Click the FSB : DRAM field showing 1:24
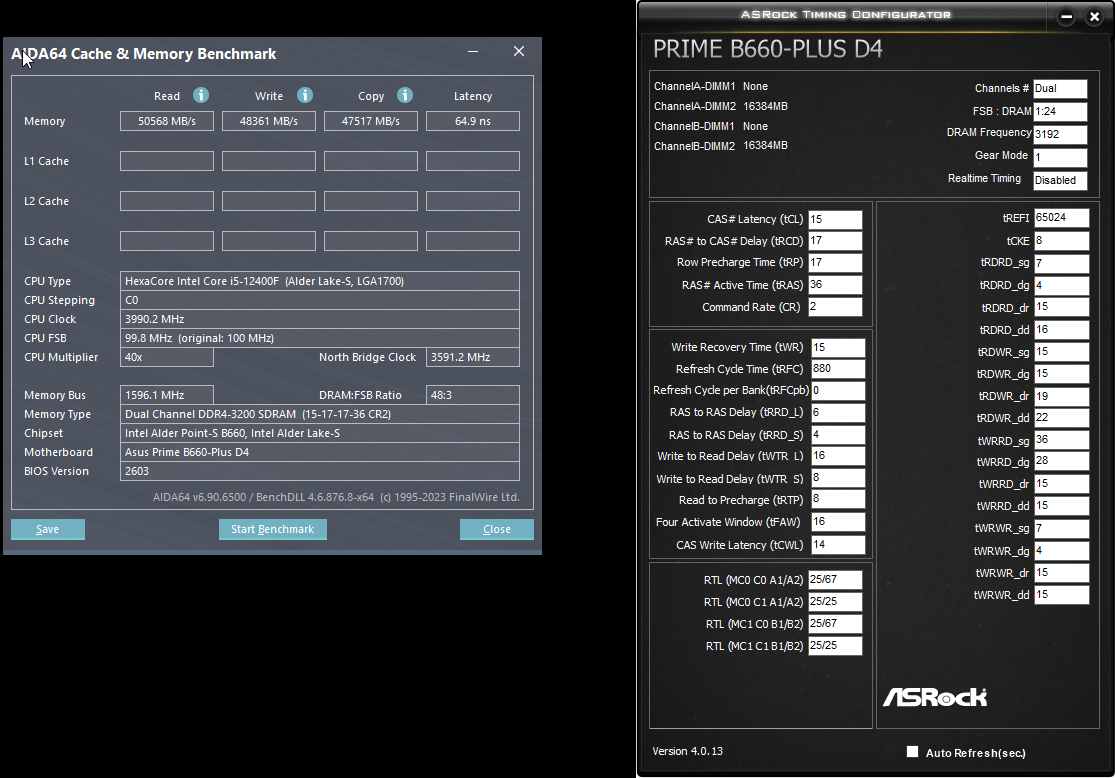Screen dimensions: 1115x778 pos(1060,112)
